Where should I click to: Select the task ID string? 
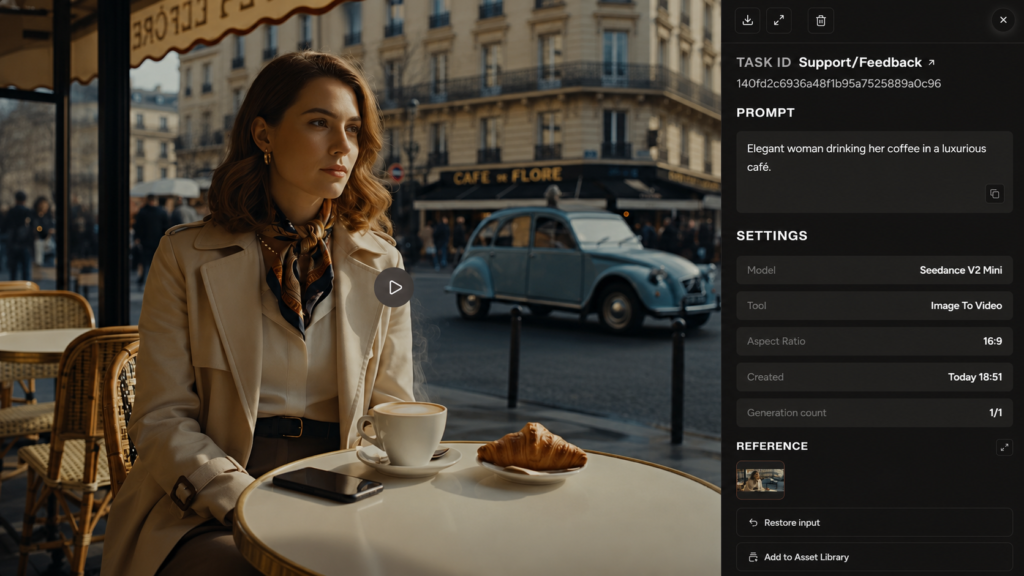point(839,84)
